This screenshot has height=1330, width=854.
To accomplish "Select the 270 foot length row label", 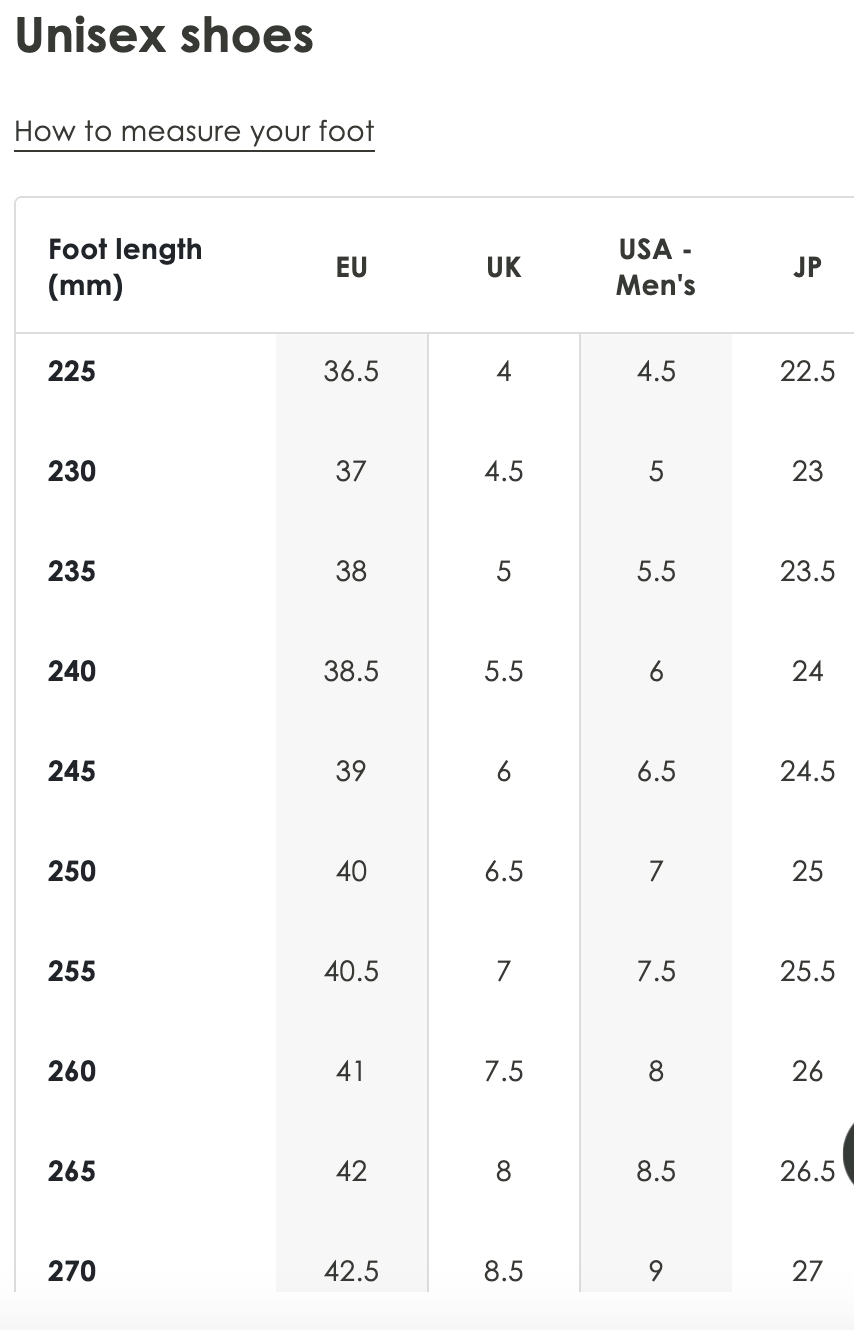I will (x=72, y=1271).
